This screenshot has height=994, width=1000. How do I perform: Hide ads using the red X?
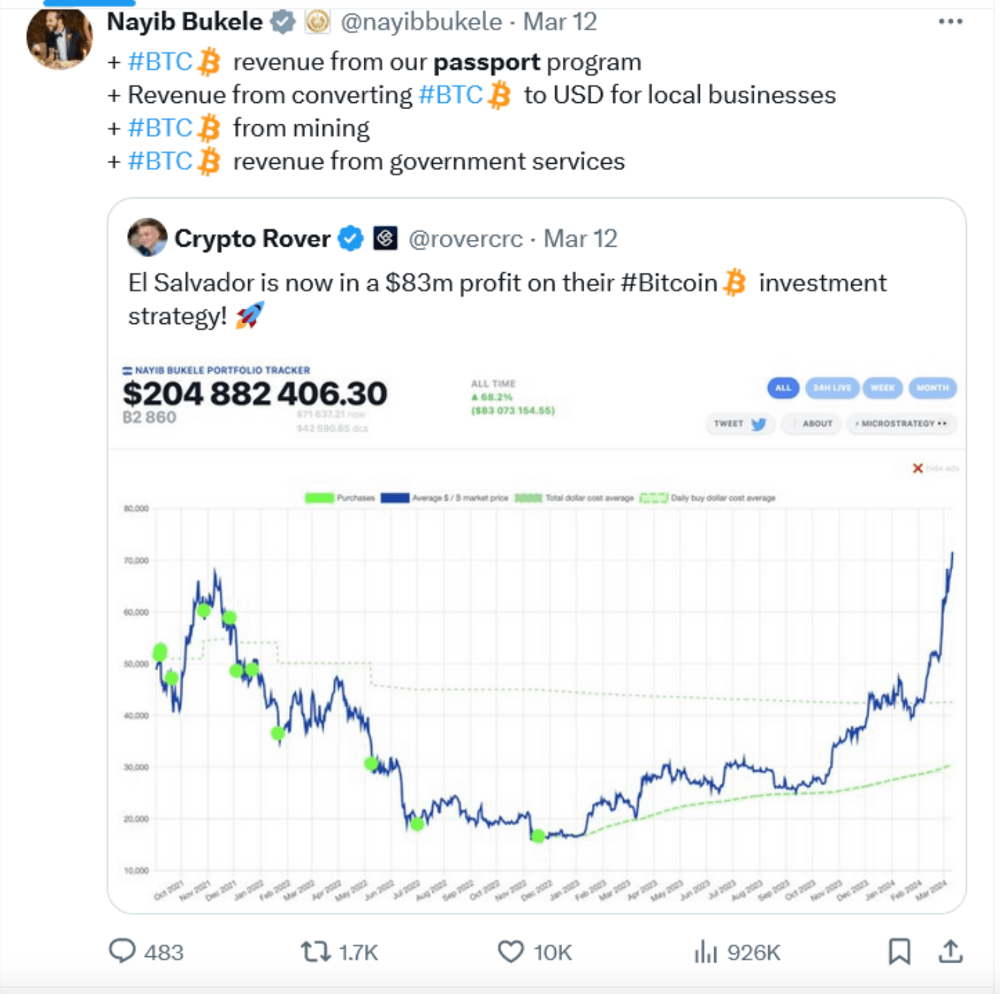pyautogui.click(x=917, y=468)
